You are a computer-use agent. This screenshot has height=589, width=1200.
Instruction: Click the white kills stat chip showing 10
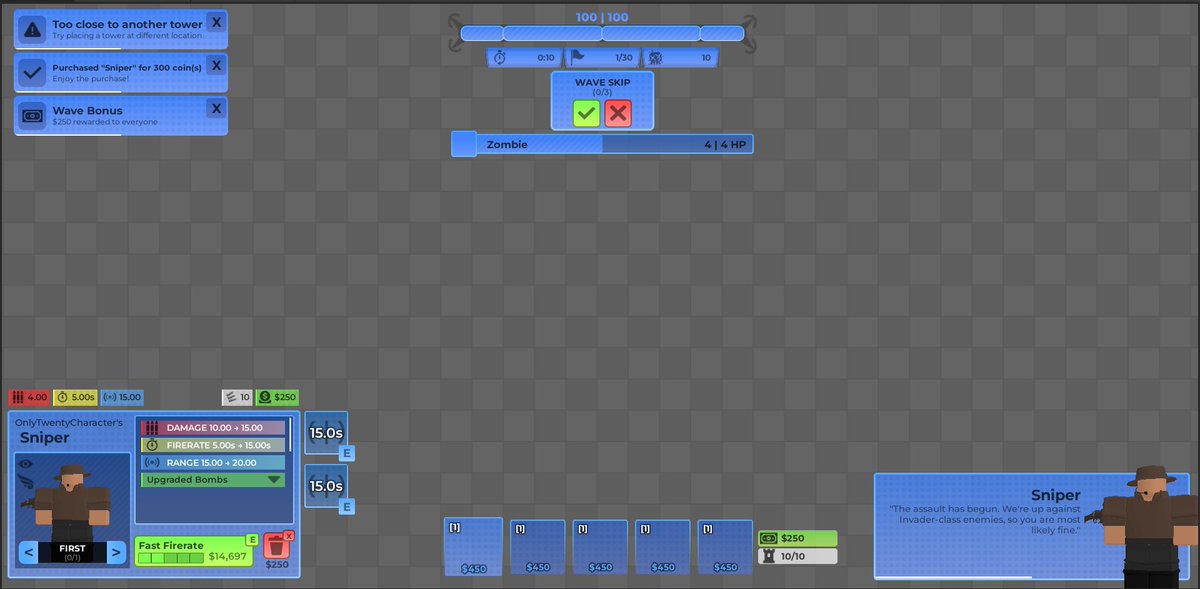[237, 397]
